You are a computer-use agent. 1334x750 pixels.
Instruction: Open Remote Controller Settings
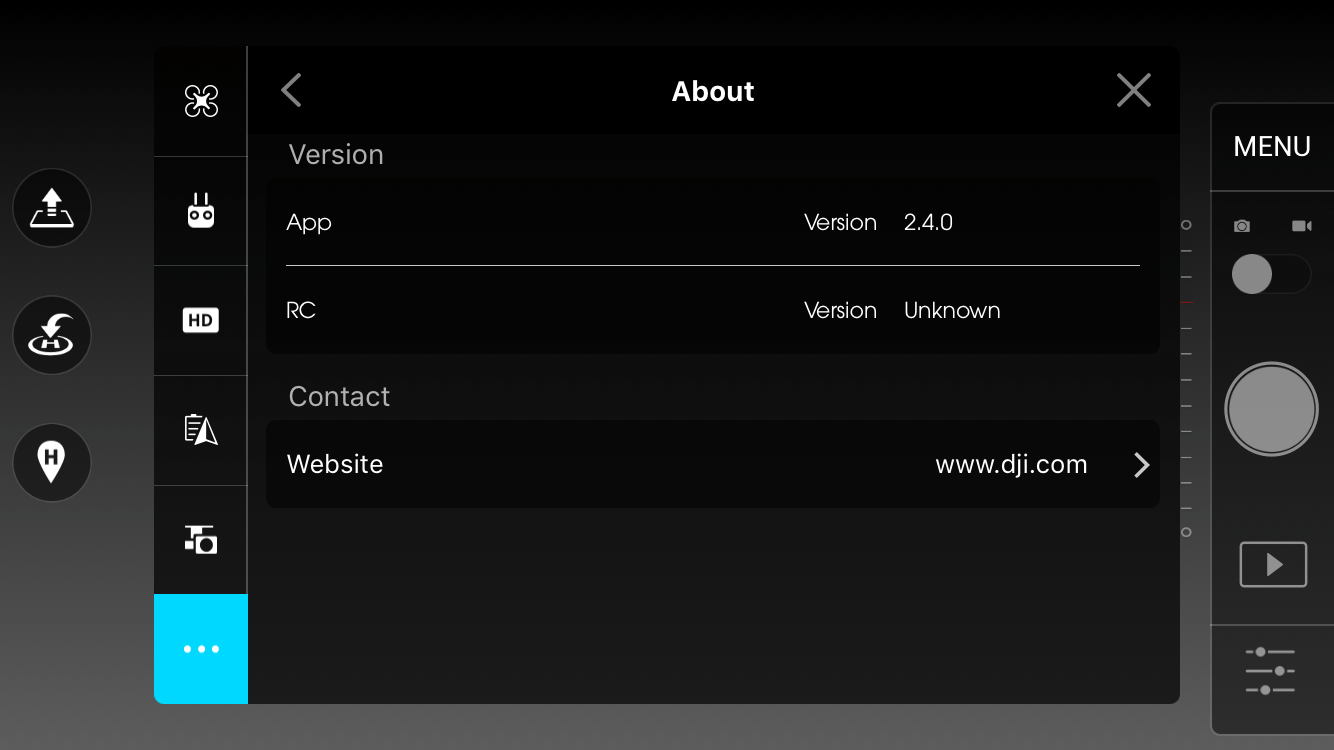[x=200, y=209]
